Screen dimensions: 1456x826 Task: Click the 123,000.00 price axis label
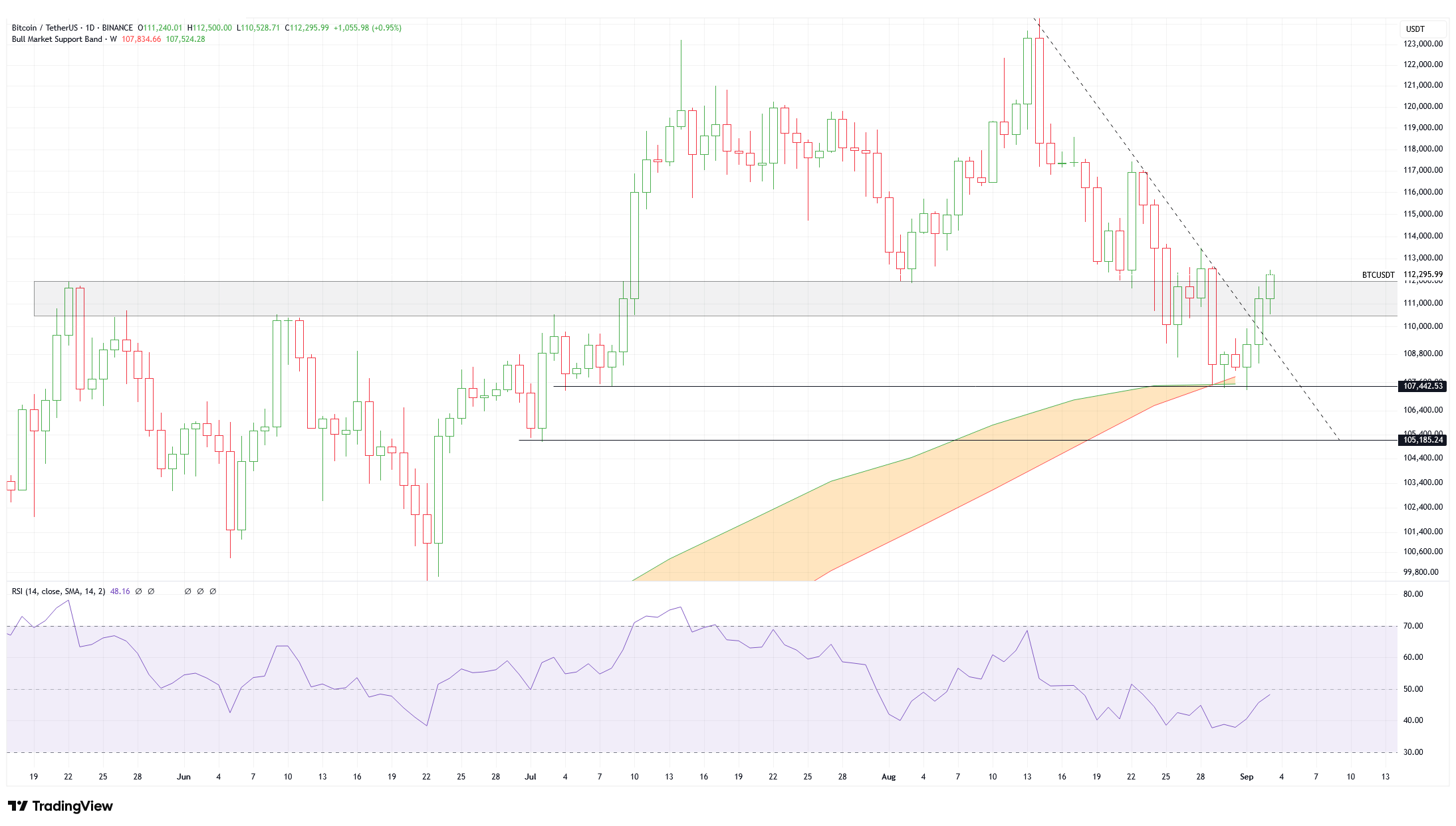click(1422, 44)
